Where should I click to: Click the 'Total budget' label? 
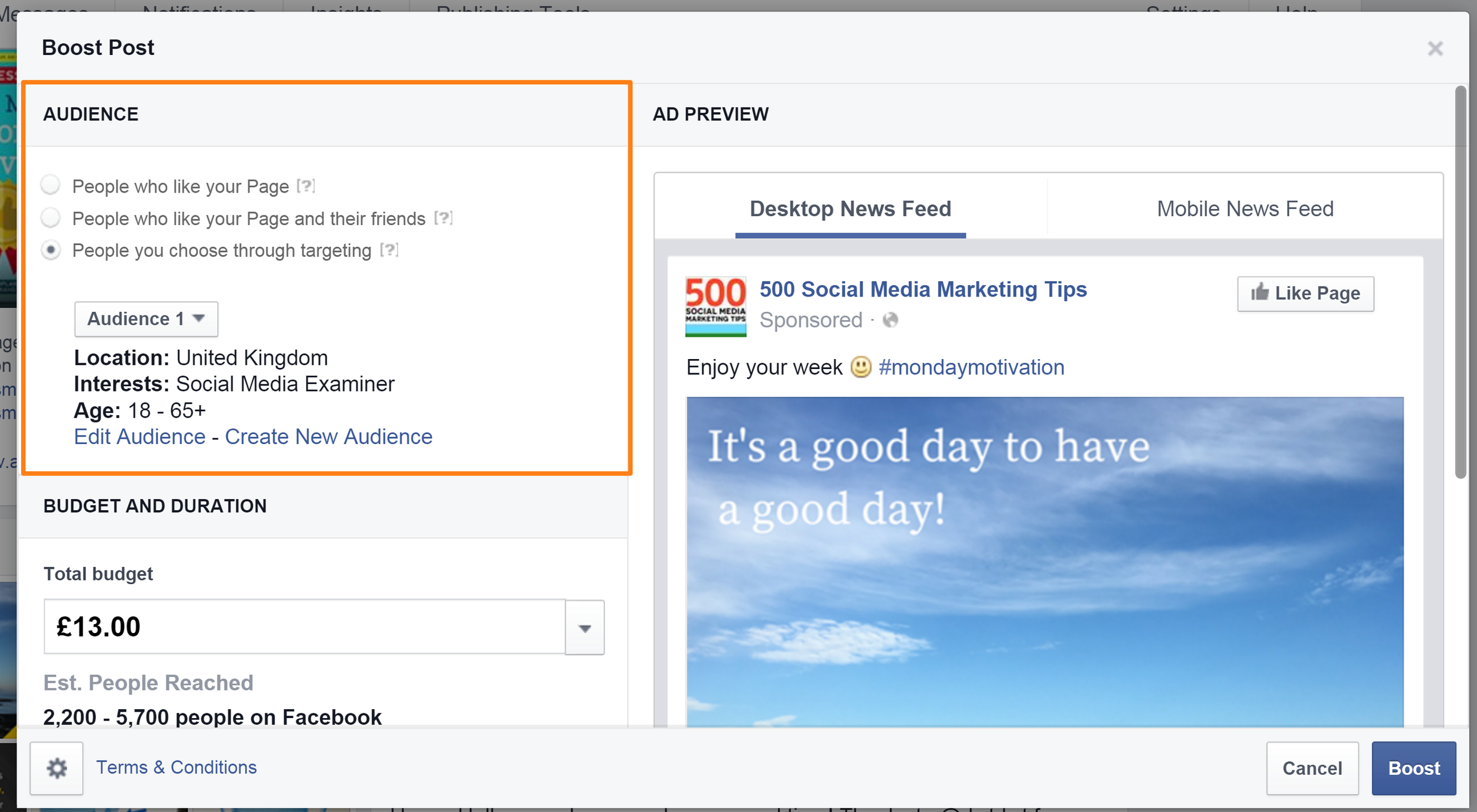click(98, 574)
